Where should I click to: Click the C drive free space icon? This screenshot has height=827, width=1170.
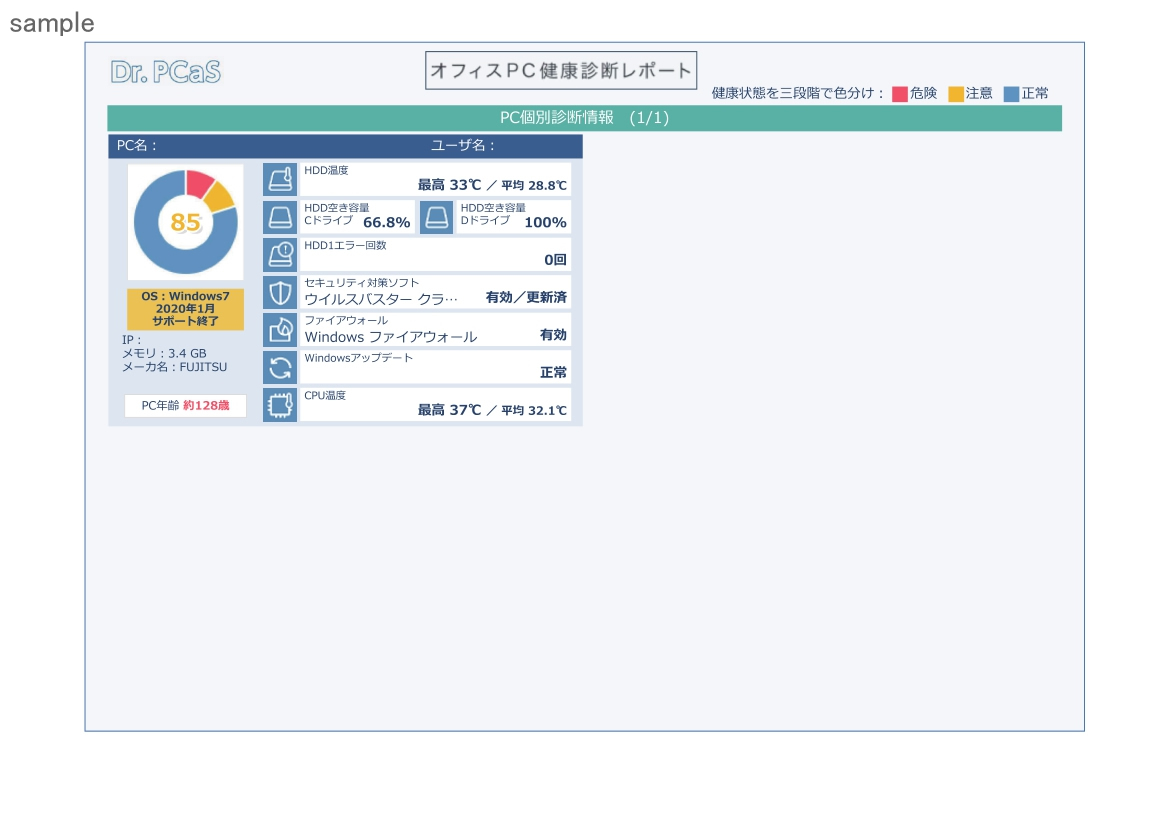280,217
